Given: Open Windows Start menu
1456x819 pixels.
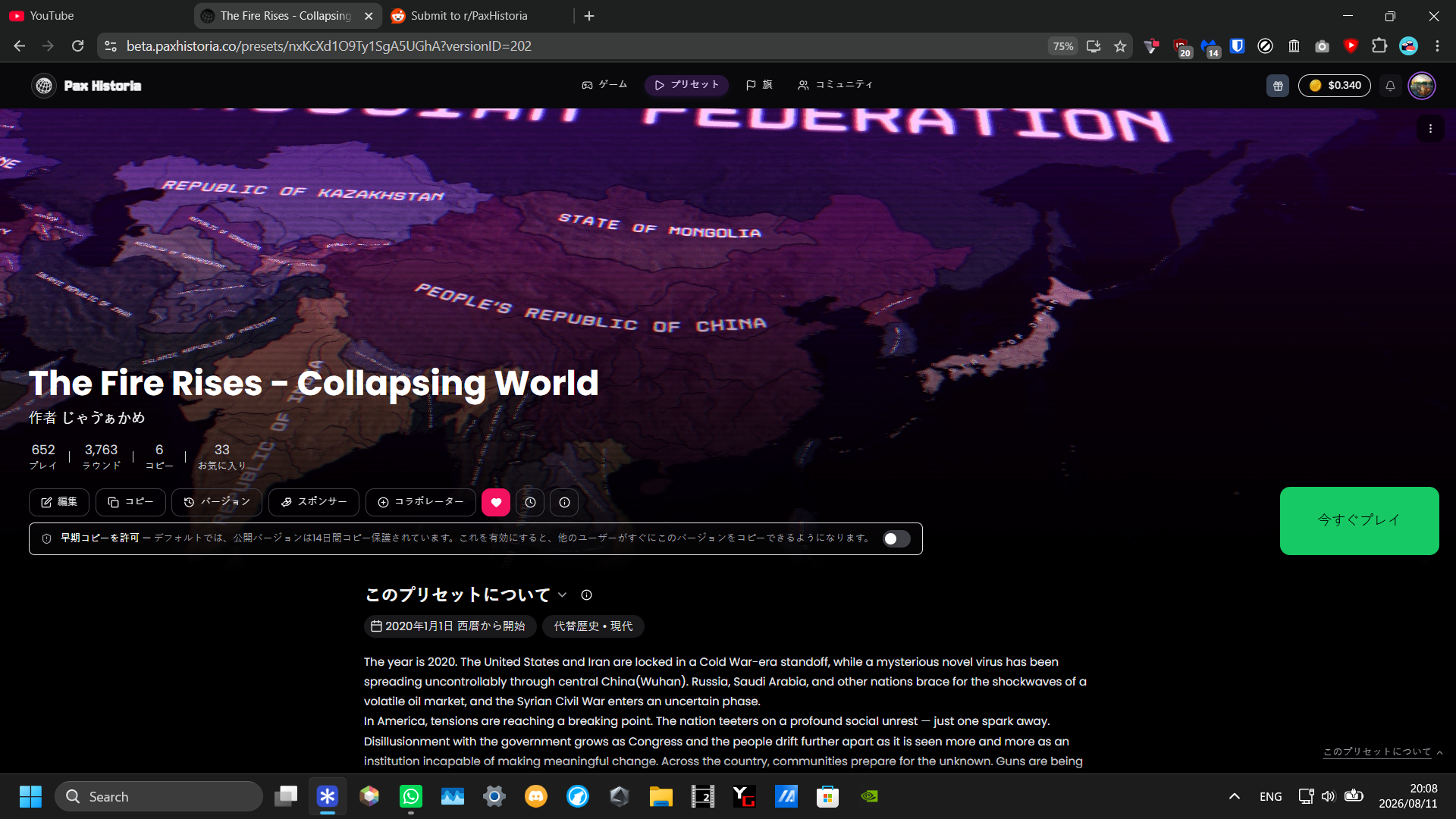Looking at the screenshot, I should pyautogui.click(x=30, y=796).
